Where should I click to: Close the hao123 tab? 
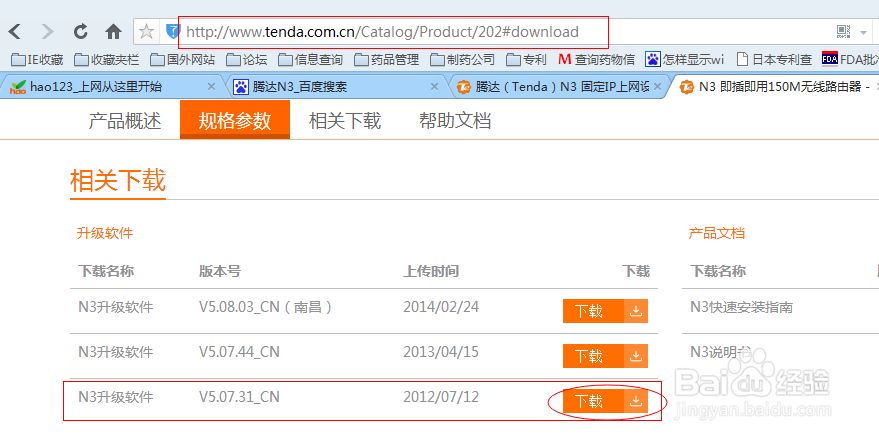211,87
